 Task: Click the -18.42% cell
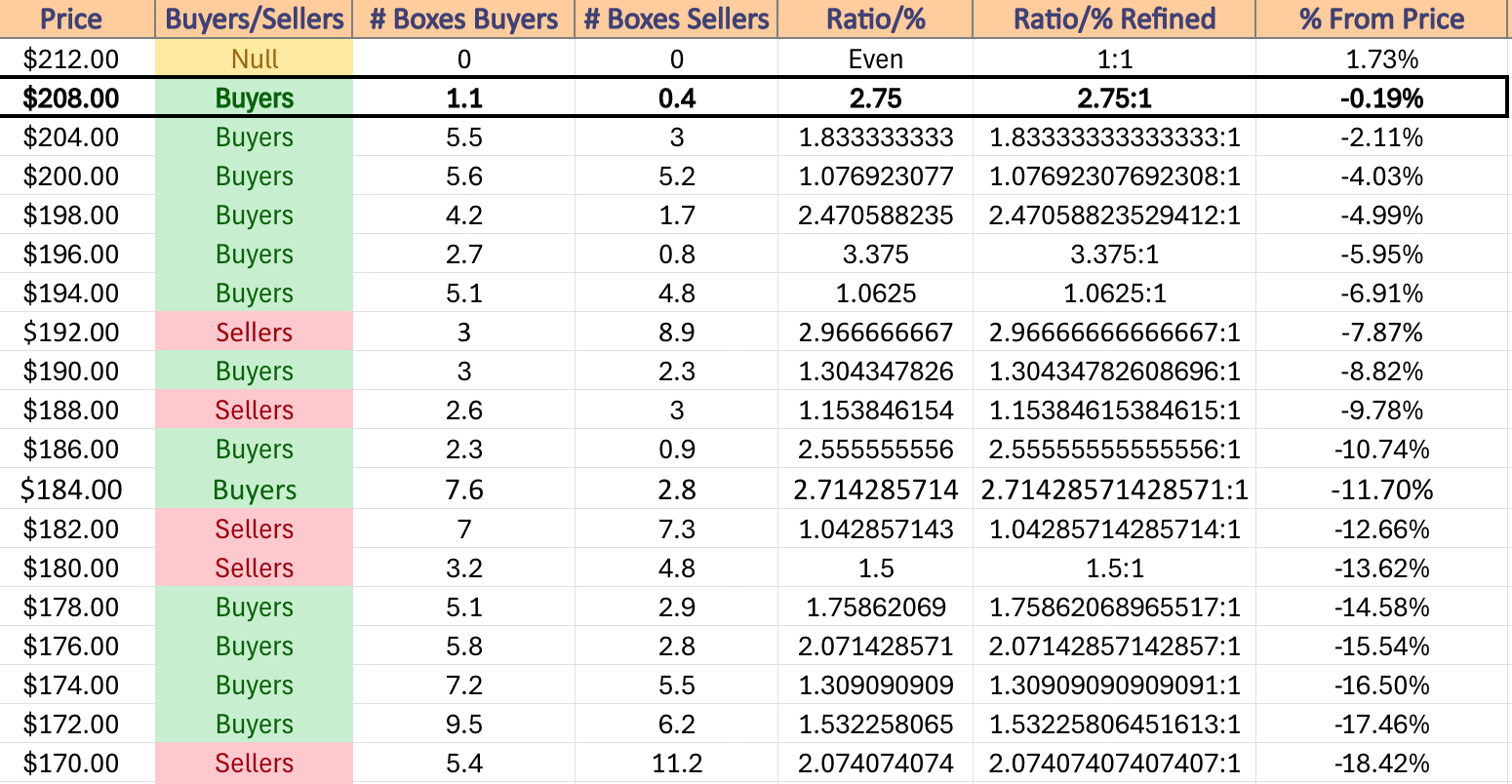point(1382,763)
